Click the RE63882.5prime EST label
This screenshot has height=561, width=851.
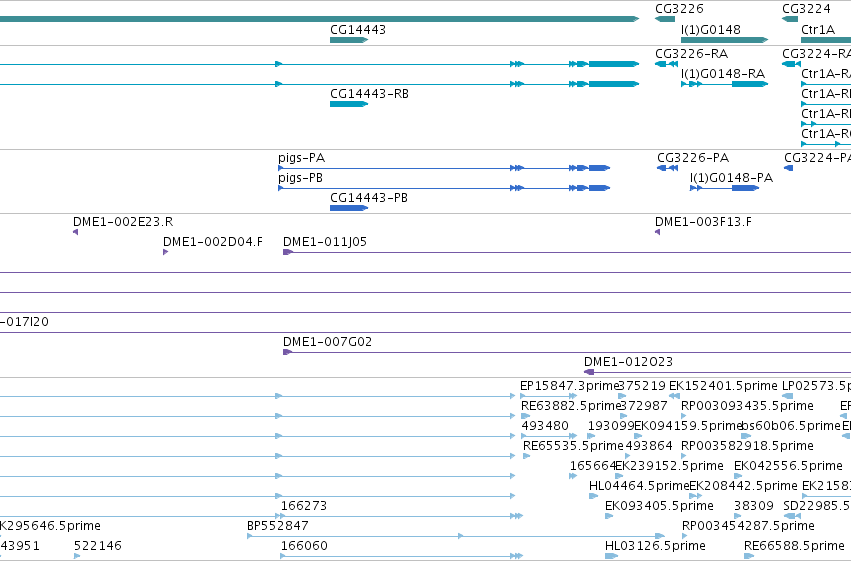[x=570, y=406]
